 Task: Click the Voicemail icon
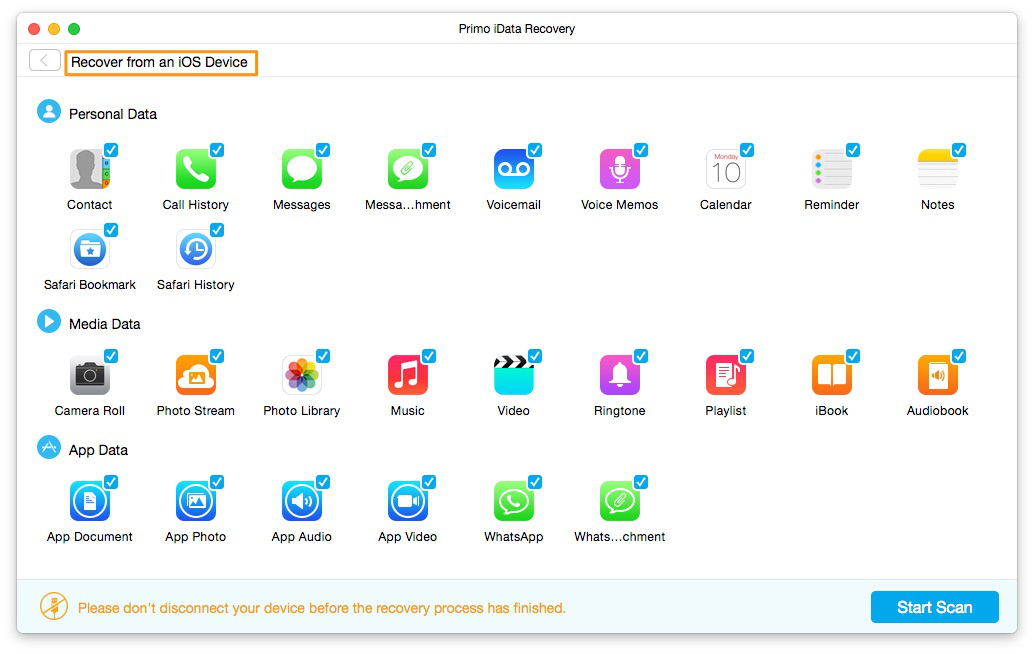pyautogui.click(x=514, y=169)
